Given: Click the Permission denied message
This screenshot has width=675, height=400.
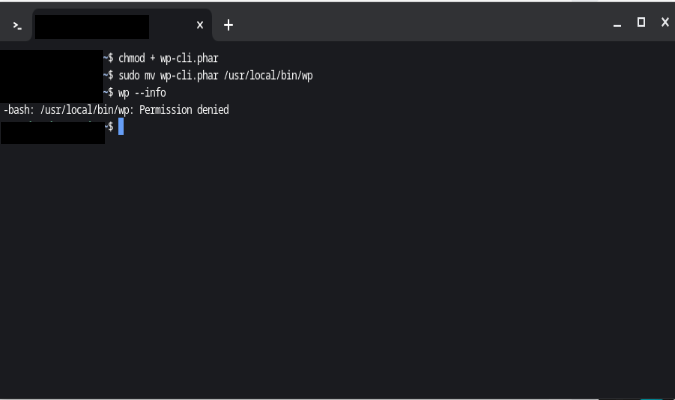Looking at the screenshot, I should (184, 110).
